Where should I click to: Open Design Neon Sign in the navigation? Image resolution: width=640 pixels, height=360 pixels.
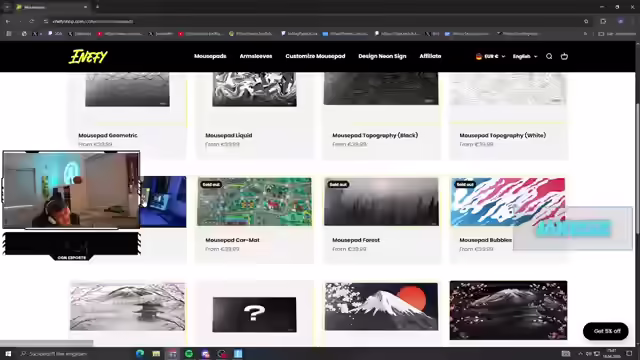[382, 56]
